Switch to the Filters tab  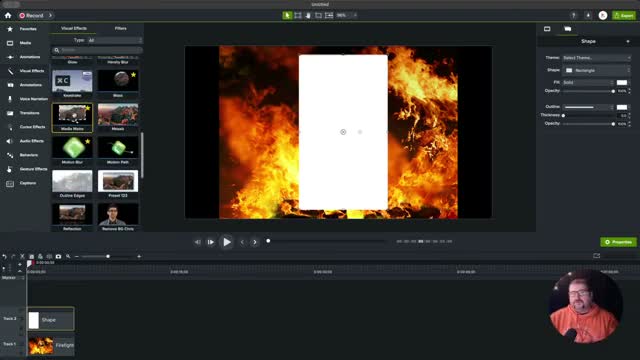tap(120, 29)
